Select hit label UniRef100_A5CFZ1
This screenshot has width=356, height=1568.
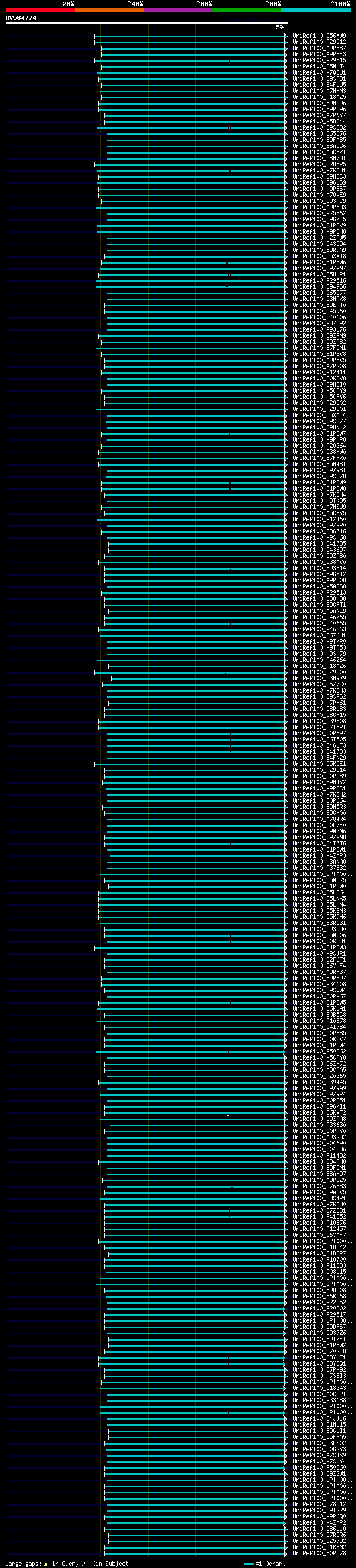[x=319, y=152]
